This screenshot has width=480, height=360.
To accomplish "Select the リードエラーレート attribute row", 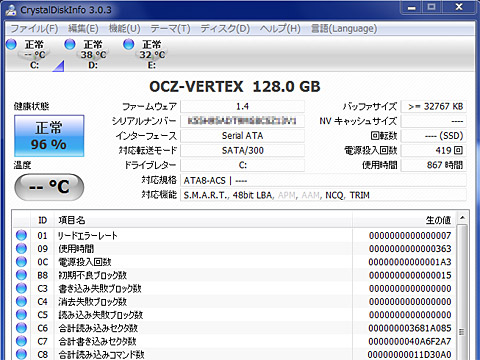I will [x=235, y=236].
